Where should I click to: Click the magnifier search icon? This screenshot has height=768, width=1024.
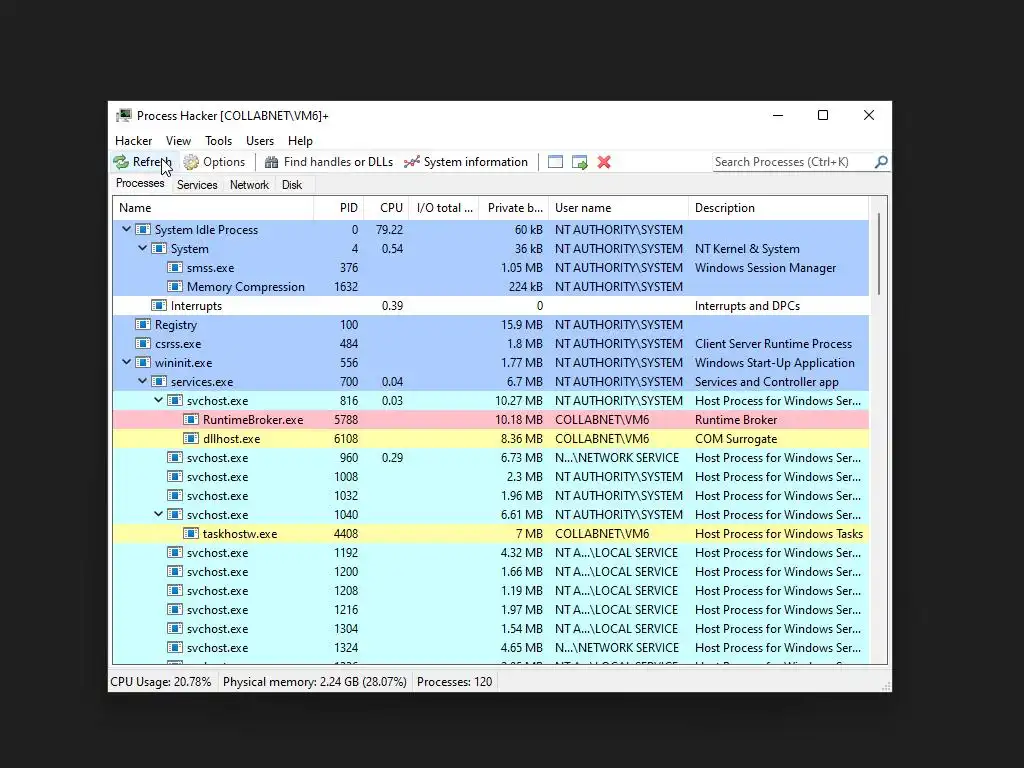click(881, 161)
